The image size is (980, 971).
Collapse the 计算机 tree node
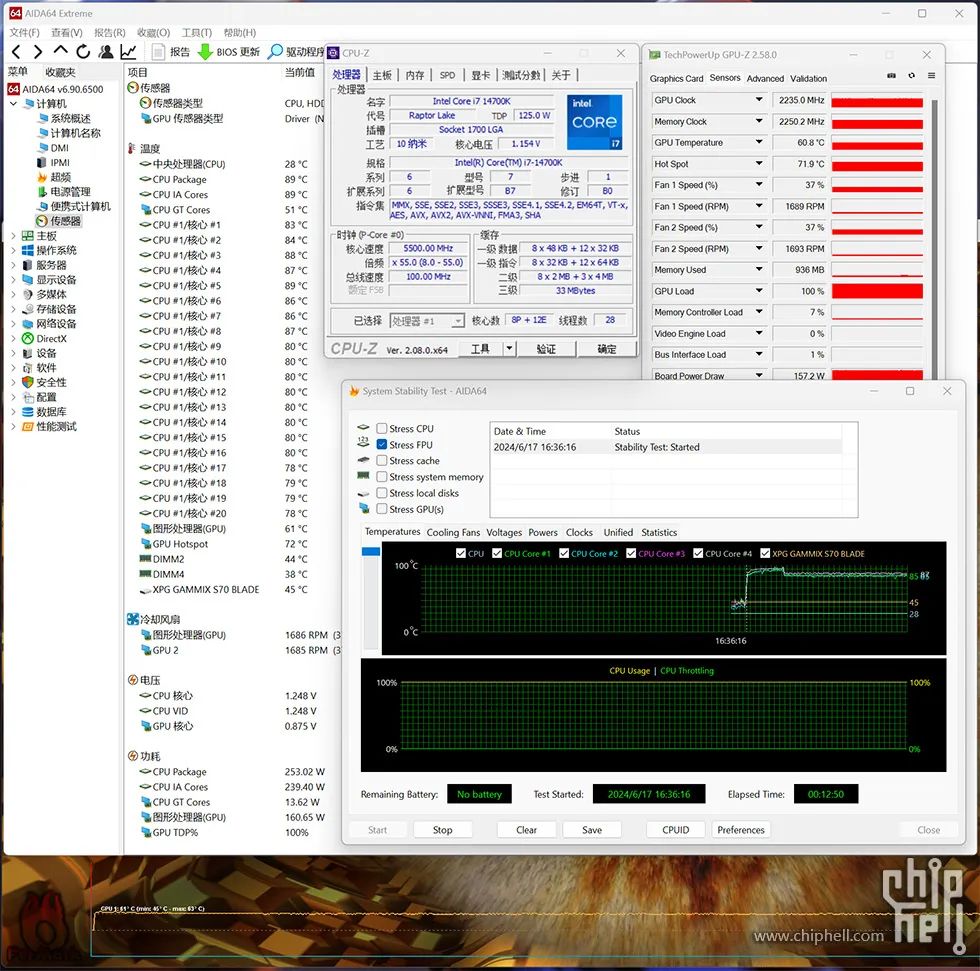pyautogui.click(x=13, y=104)
